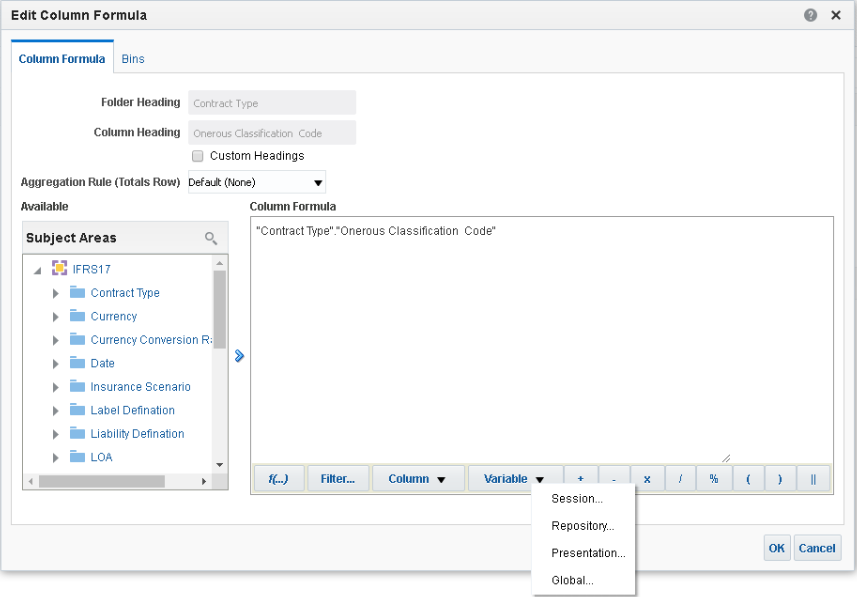This screenshot has height=597, width=857.
Task: Insert concatenation || operator
Action: coord(813,479)
